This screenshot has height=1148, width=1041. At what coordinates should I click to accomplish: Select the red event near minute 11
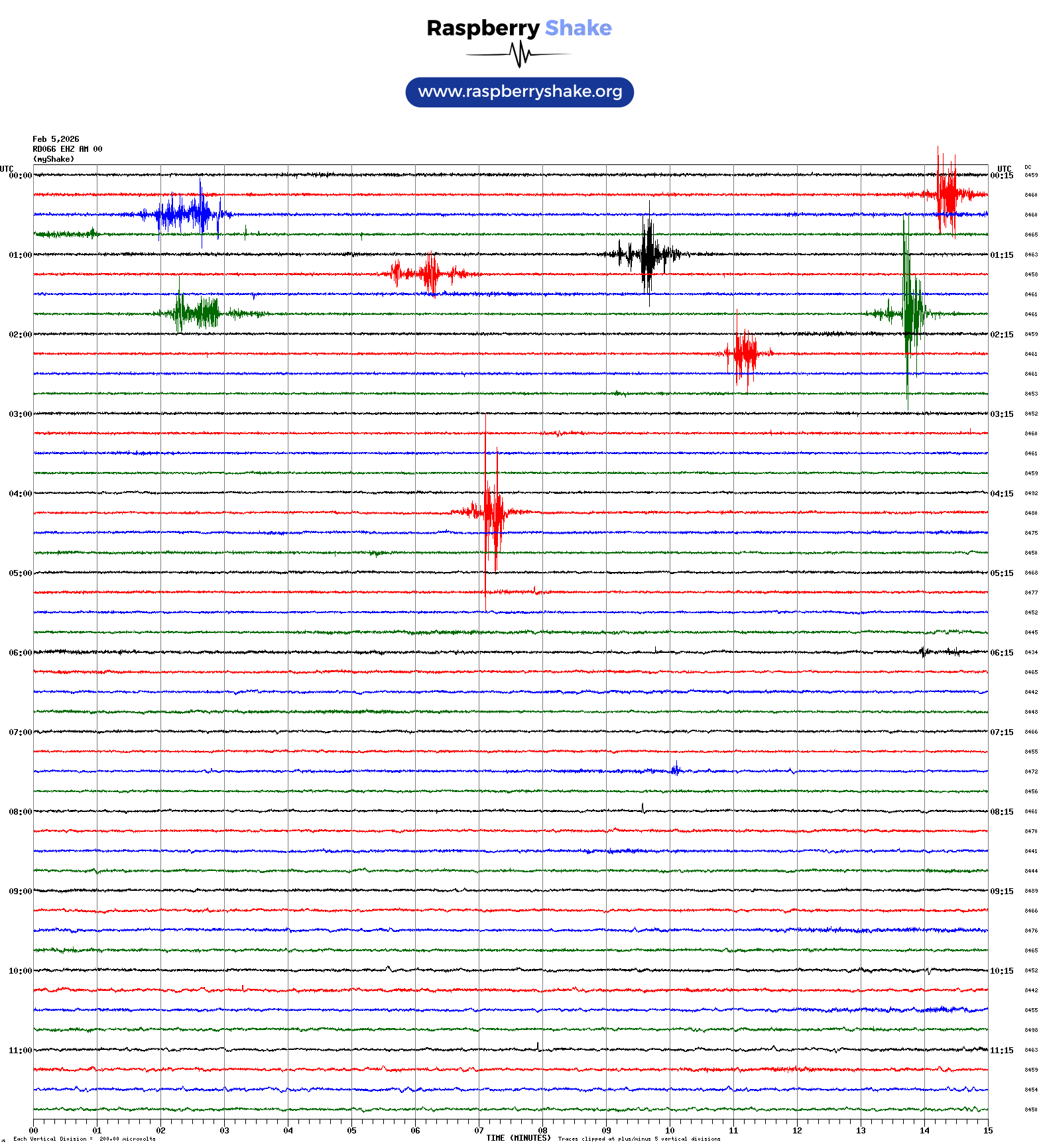point(744,353)
